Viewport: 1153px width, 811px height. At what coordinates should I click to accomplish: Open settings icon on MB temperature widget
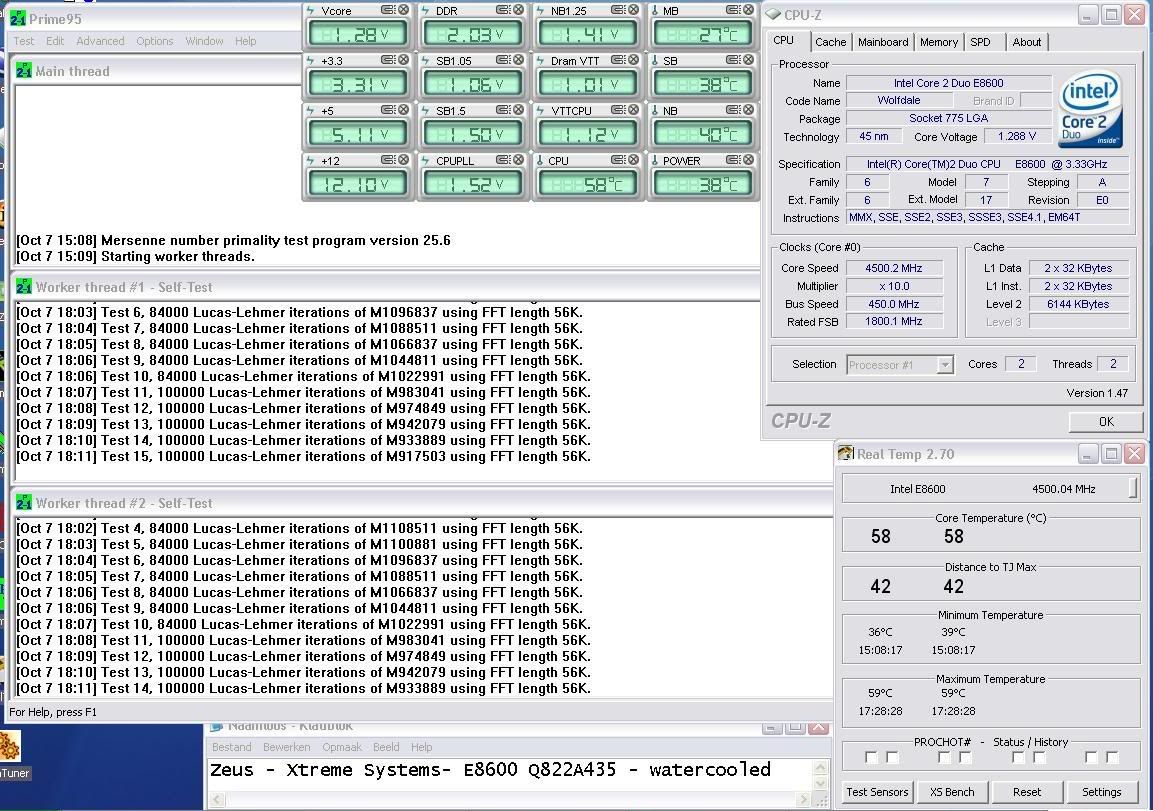[732, 10]
